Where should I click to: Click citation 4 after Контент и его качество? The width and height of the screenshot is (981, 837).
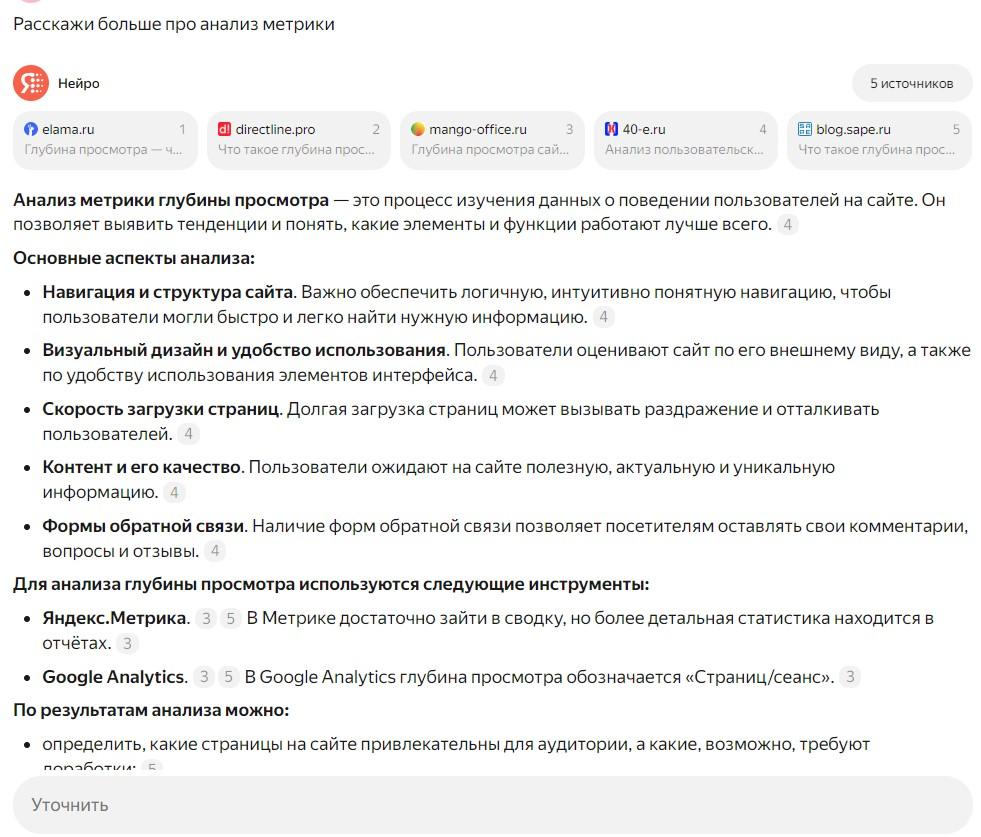coord(174,492)
